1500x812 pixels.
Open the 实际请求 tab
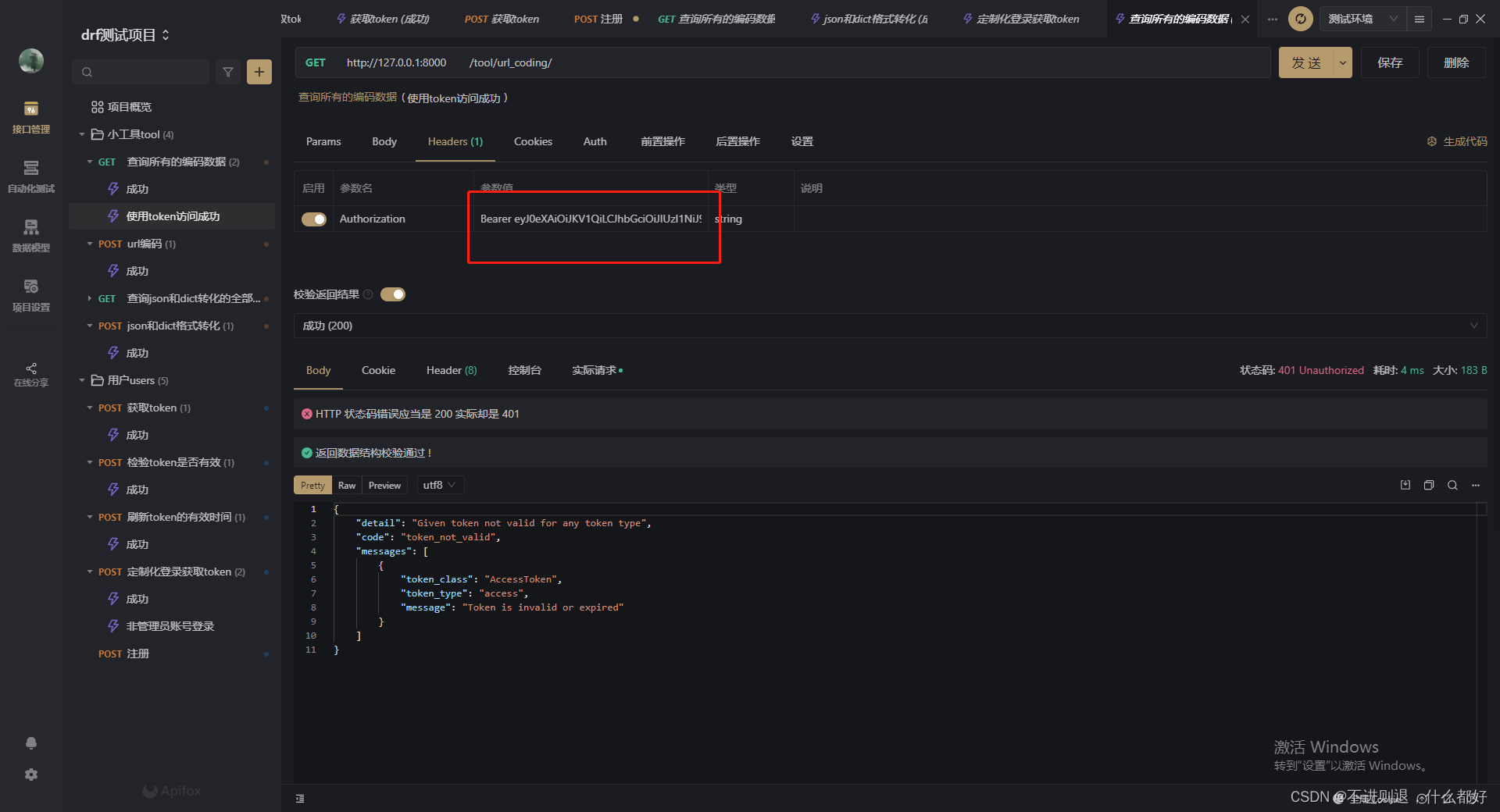597,370
